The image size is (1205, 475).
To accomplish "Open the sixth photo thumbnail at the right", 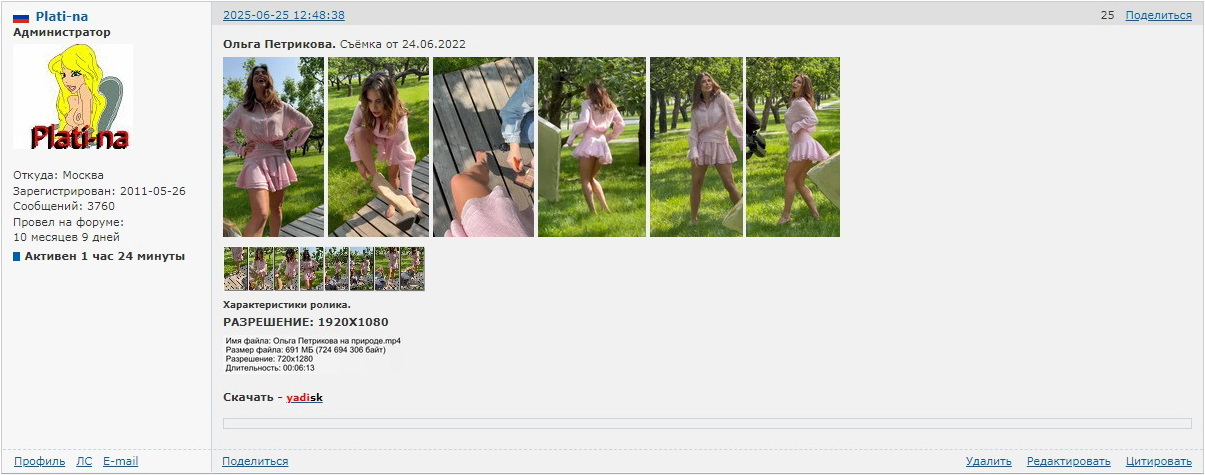I will [x=793, y=147].
